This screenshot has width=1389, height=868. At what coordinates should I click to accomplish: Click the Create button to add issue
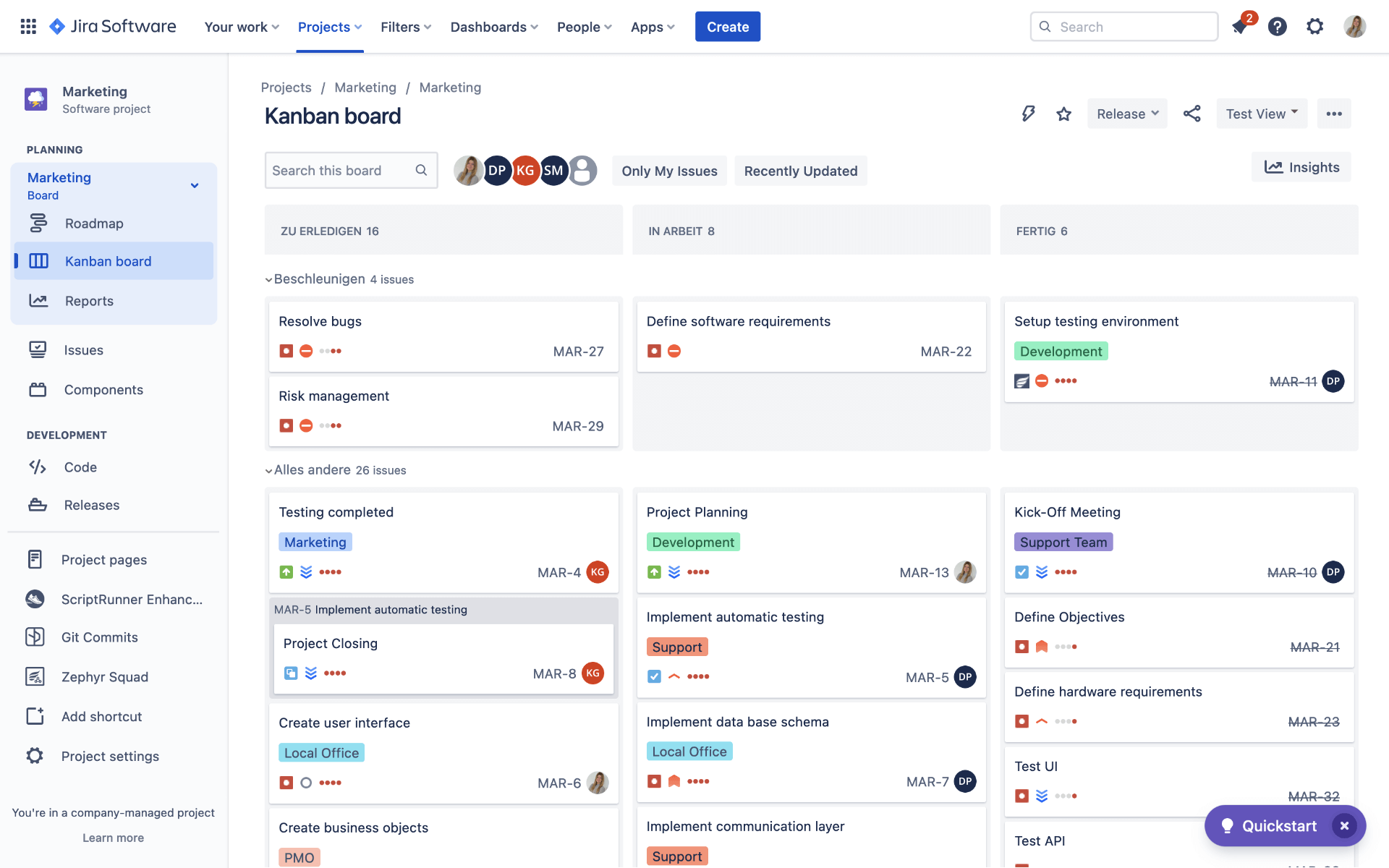click(728, 26)
